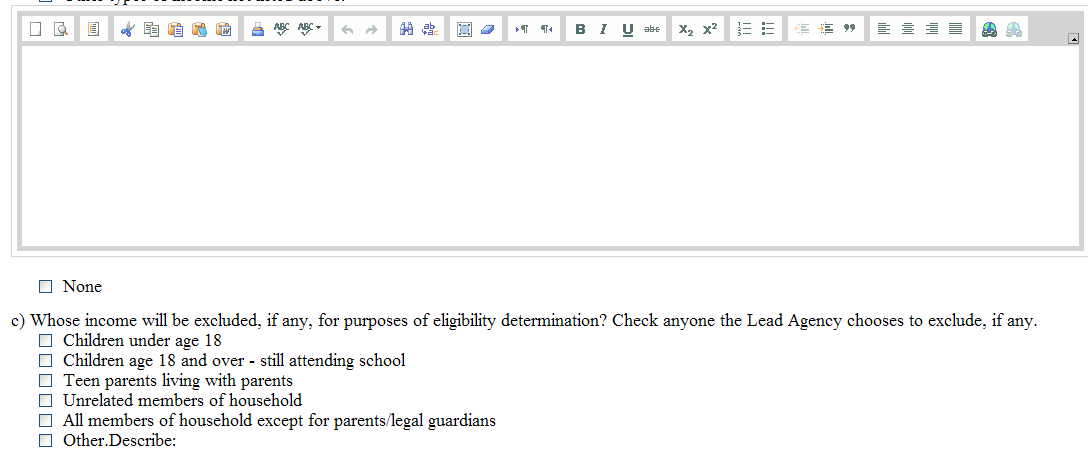1088x450 pixels.
Task: Check All members of household except parents
Action: point(46,420)
